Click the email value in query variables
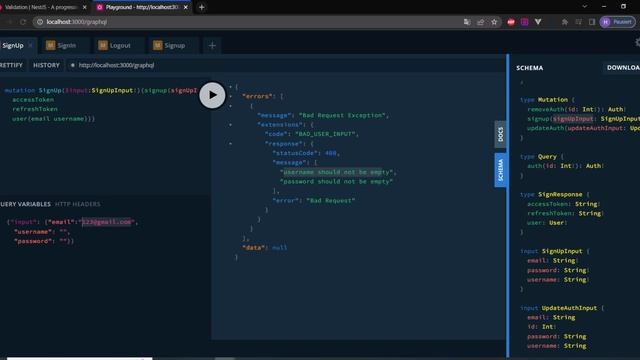Screen dimensions: 640x360 pyautogui.click(x=107, y=222)
